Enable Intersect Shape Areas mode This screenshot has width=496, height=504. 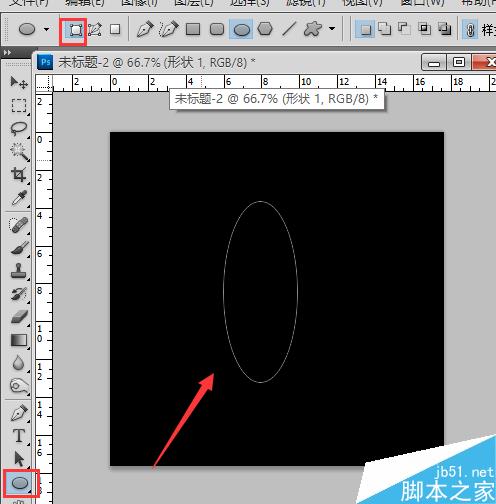tap(425, 29)
